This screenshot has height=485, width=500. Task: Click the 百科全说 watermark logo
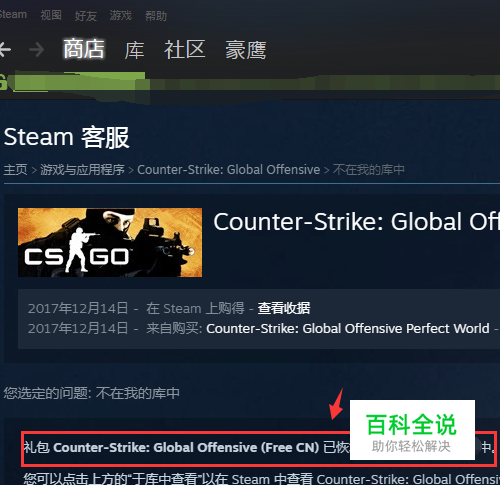pos(412,430)
